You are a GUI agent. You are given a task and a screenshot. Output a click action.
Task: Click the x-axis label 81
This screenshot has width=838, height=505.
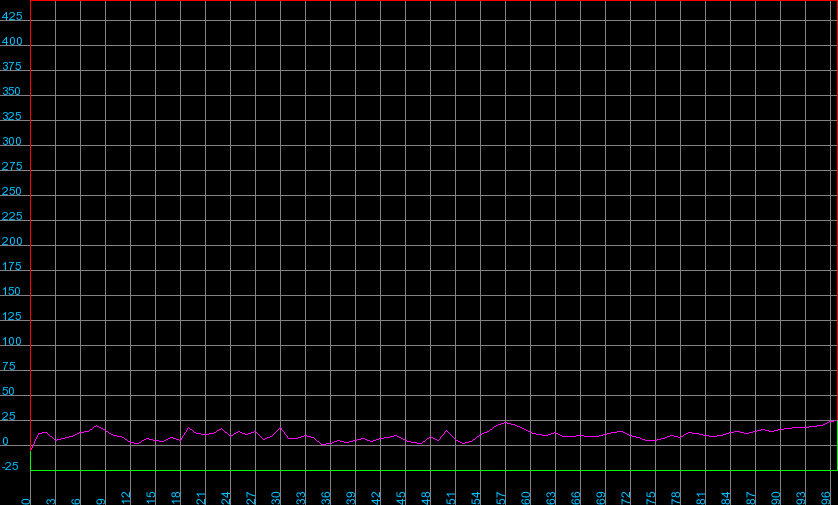point(702,498)
